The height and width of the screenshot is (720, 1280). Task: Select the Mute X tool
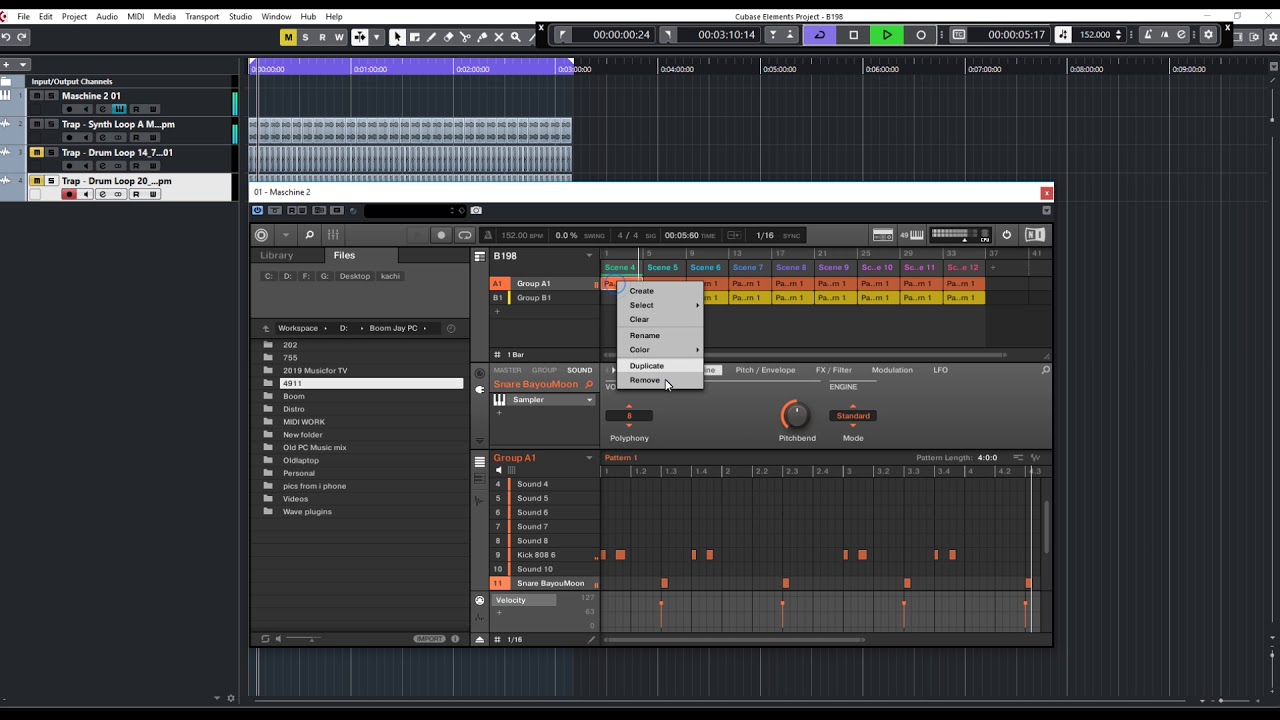(x=499, y=37)
